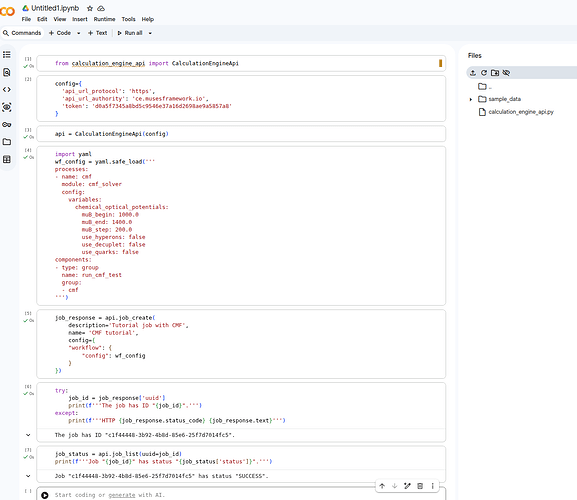577x500 pixels.
Task: Click the upload file icon in Files panel
Action: click(473, 73)
